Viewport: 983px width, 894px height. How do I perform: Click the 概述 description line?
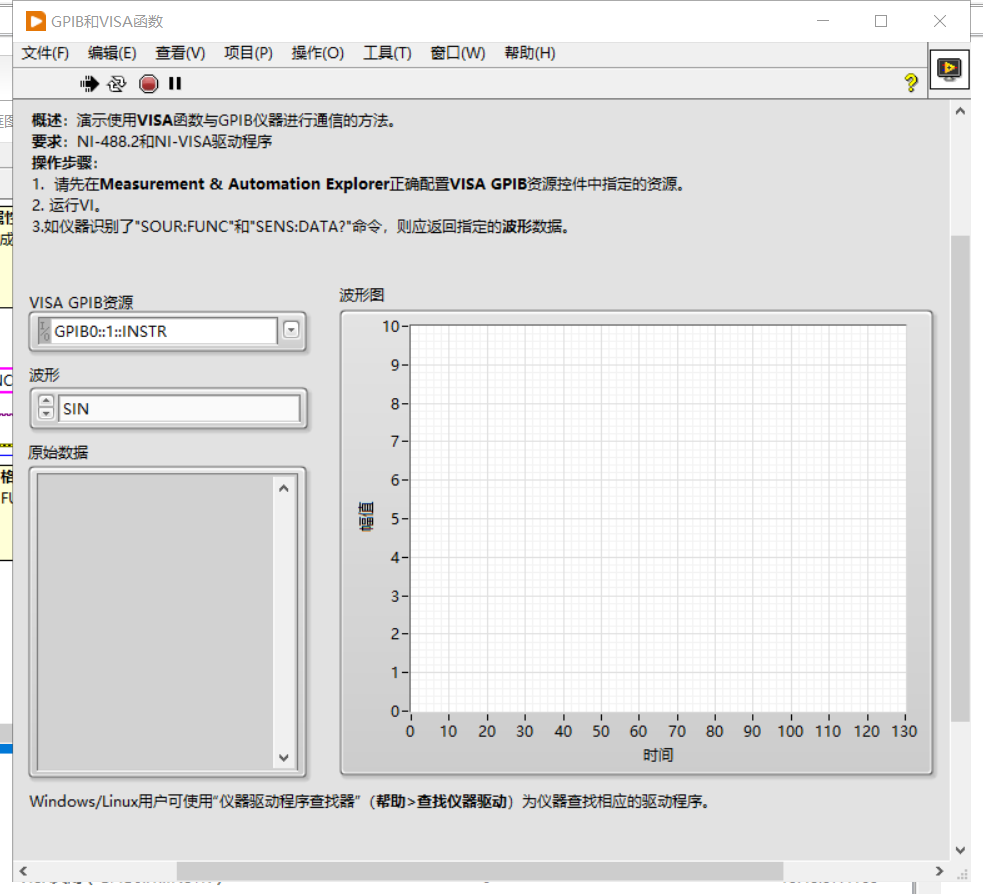214,120
